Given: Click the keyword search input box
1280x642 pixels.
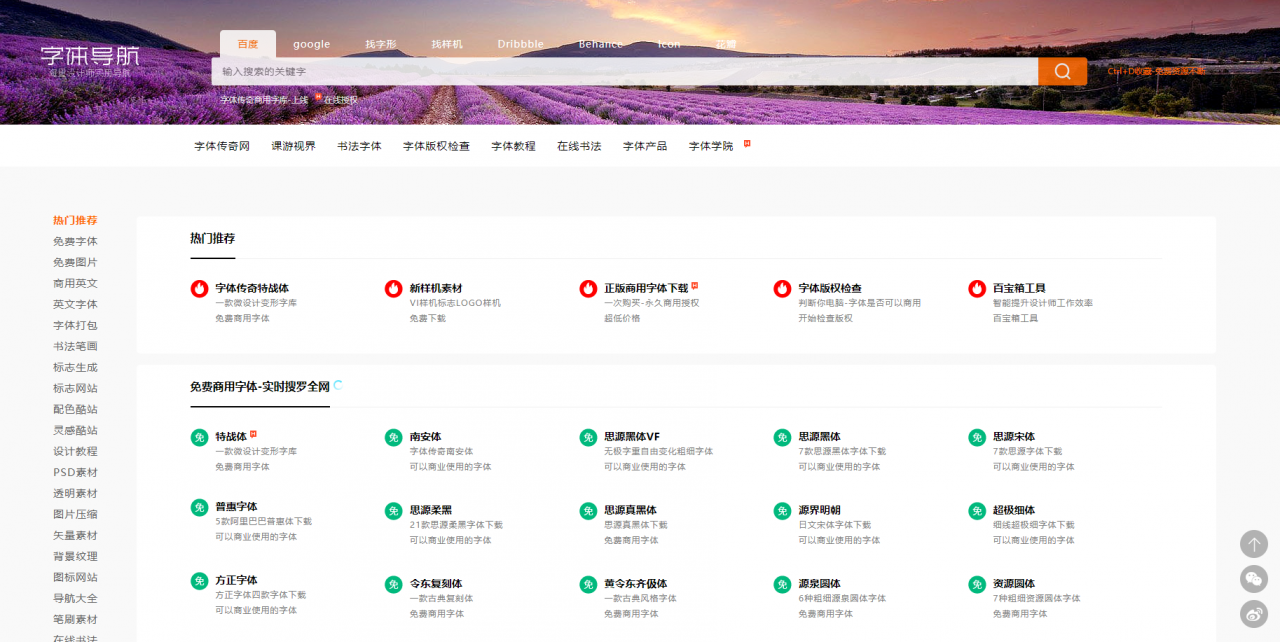Looking at the screenshot, I should [x=620, y=71].
